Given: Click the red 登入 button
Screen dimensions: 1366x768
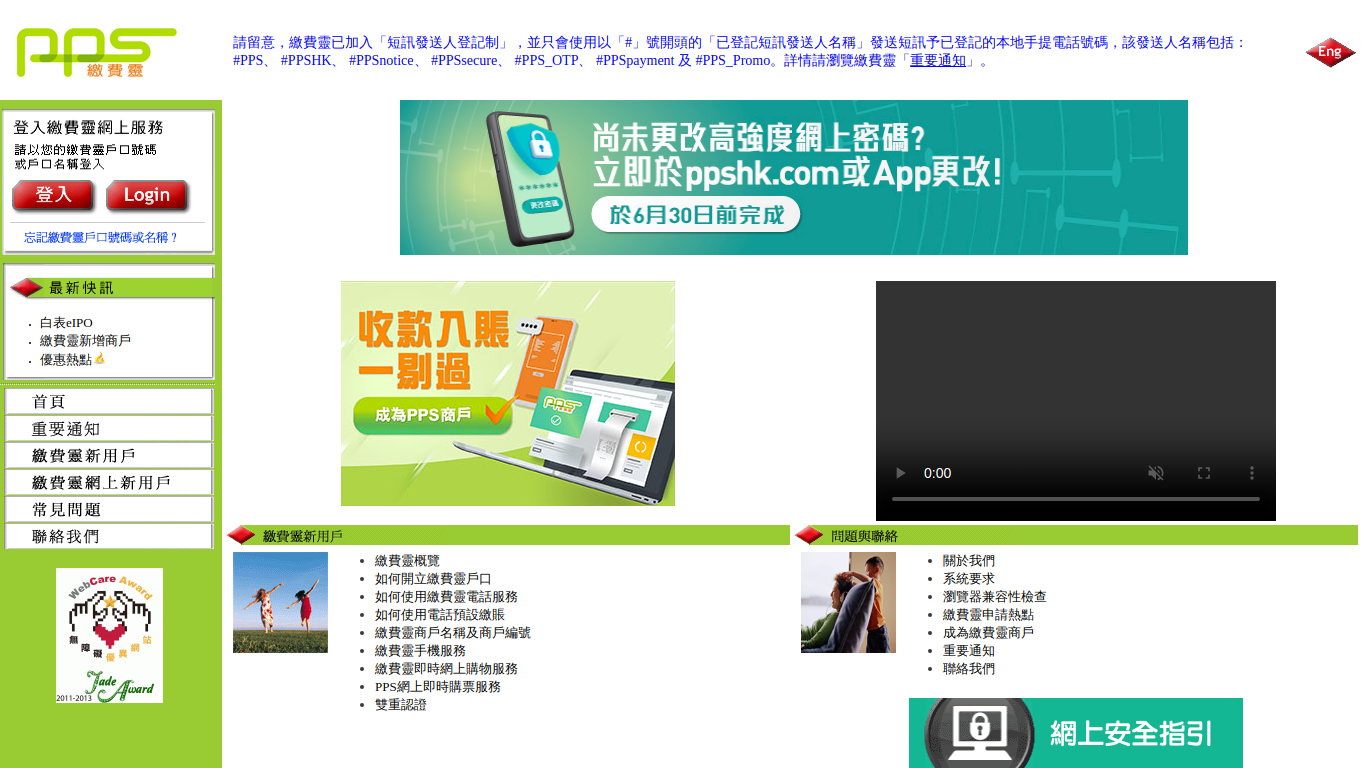Looking at the screenshot, I should [53, 196].
